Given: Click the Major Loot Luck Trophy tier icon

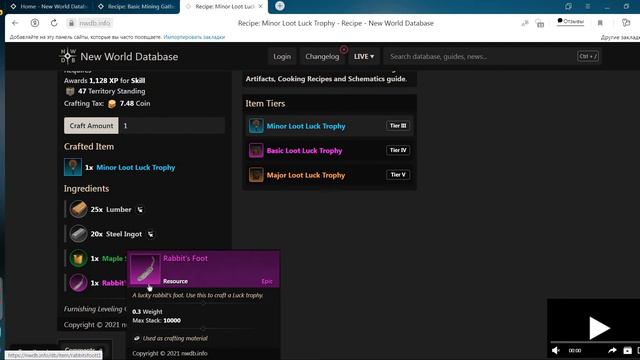Looking at the screenshot, I should tap(256, 175).
